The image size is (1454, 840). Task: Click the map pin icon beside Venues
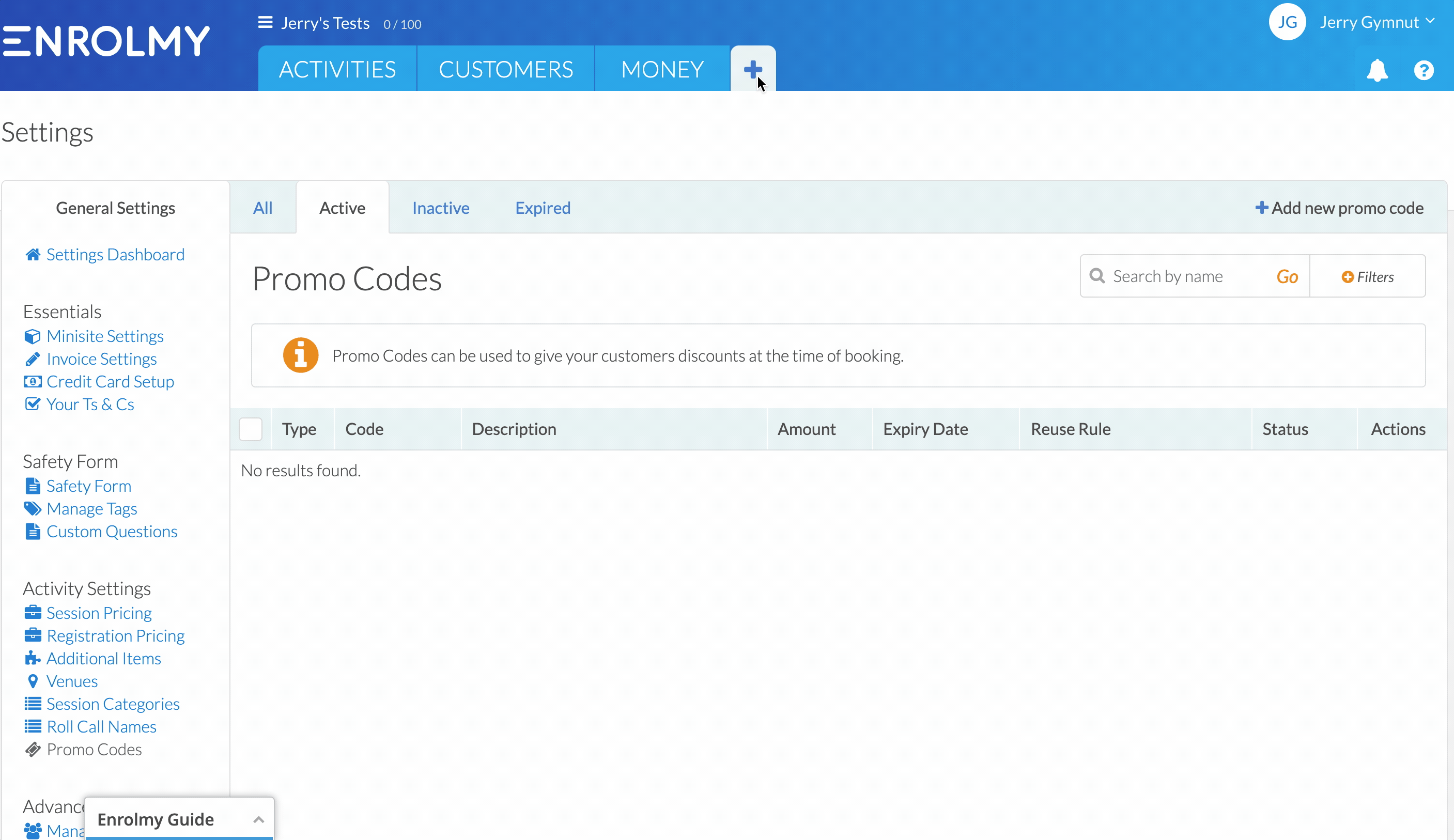tap(33, 681)
